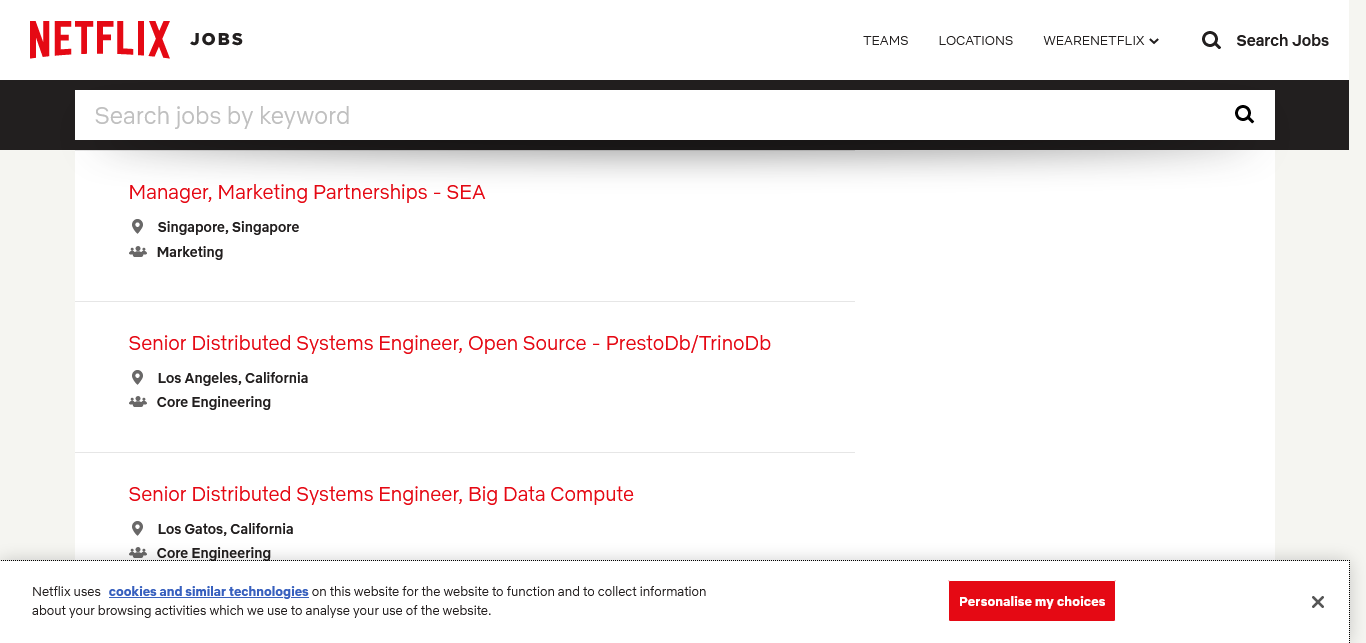Click the team icon next to Marketing

coord(138,252)
